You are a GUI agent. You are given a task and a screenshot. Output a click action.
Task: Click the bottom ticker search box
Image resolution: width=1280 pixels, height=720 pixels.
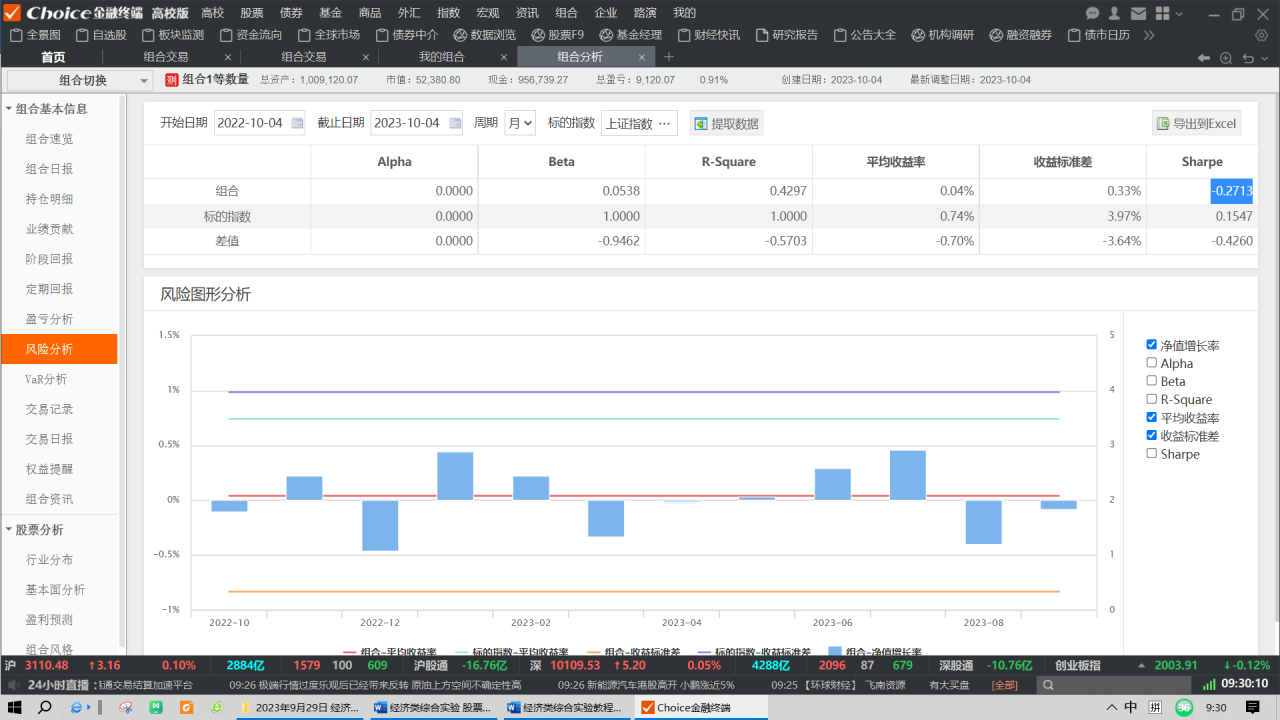click(1115, 685)
